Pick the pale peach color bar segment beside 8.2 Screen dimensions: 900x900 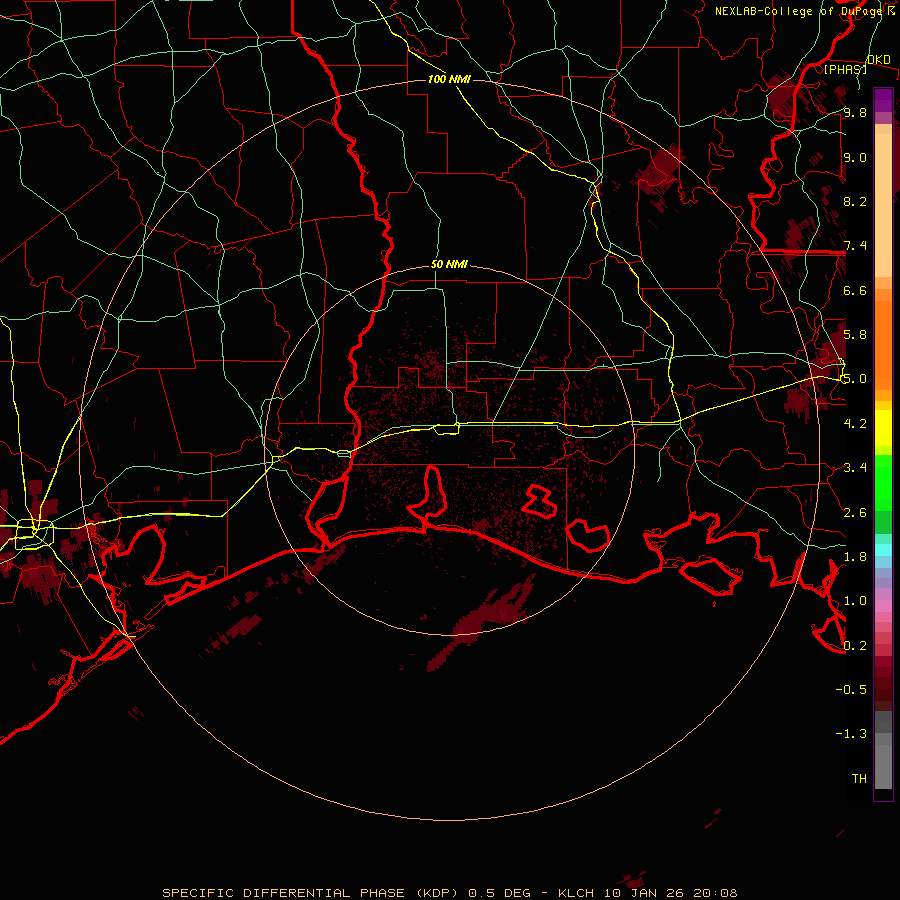(x=883, y=205)
